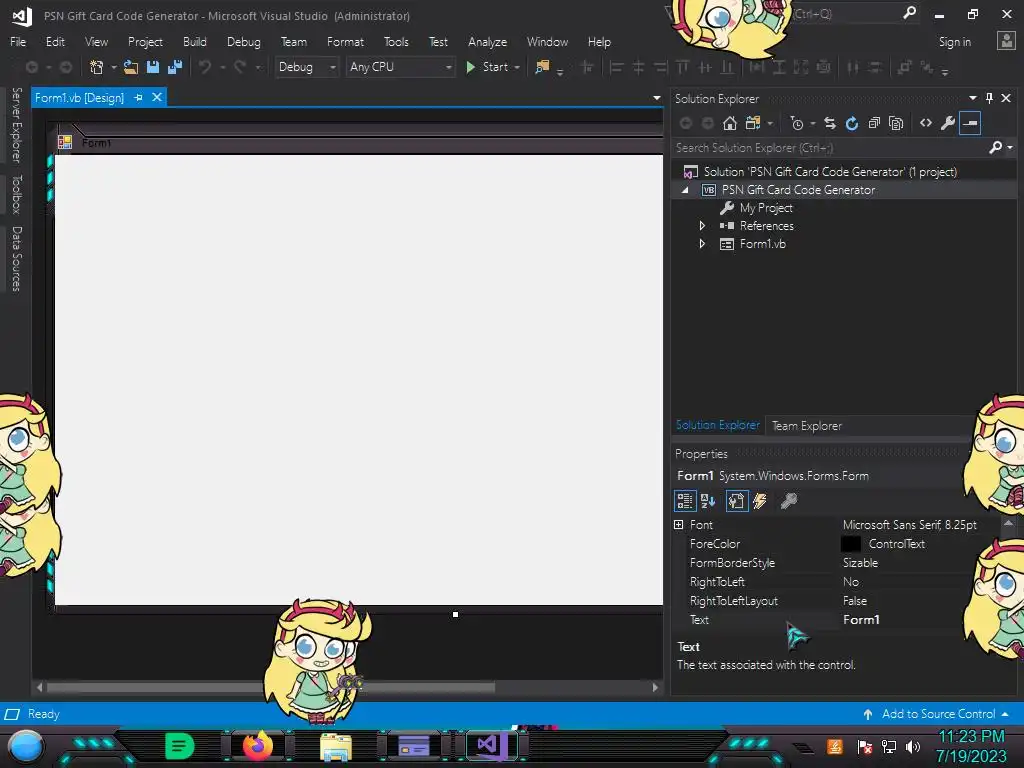Show Events with lightning bolt icon
The width and height of the screenshot is (1024, 768).
click(x=760, y=501)
